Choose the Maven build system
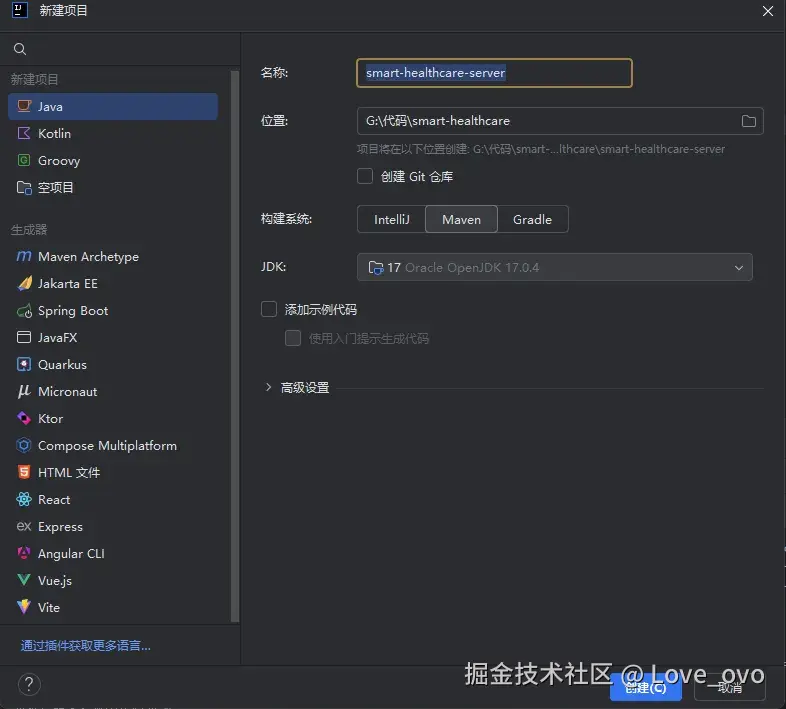 461,219
